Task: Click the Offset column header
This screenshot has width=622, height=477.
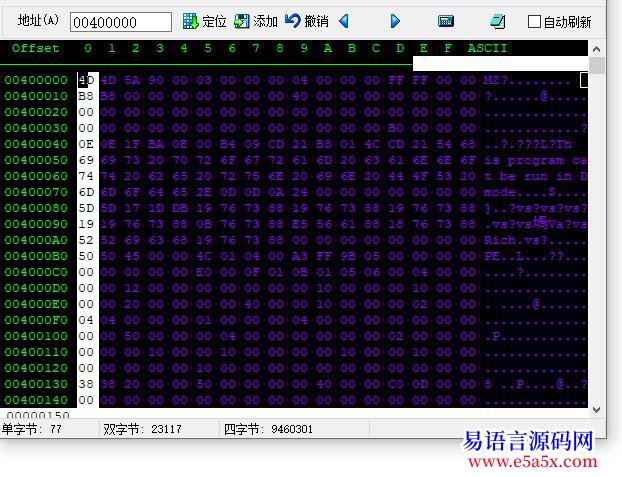Action: tap(35, 48)
